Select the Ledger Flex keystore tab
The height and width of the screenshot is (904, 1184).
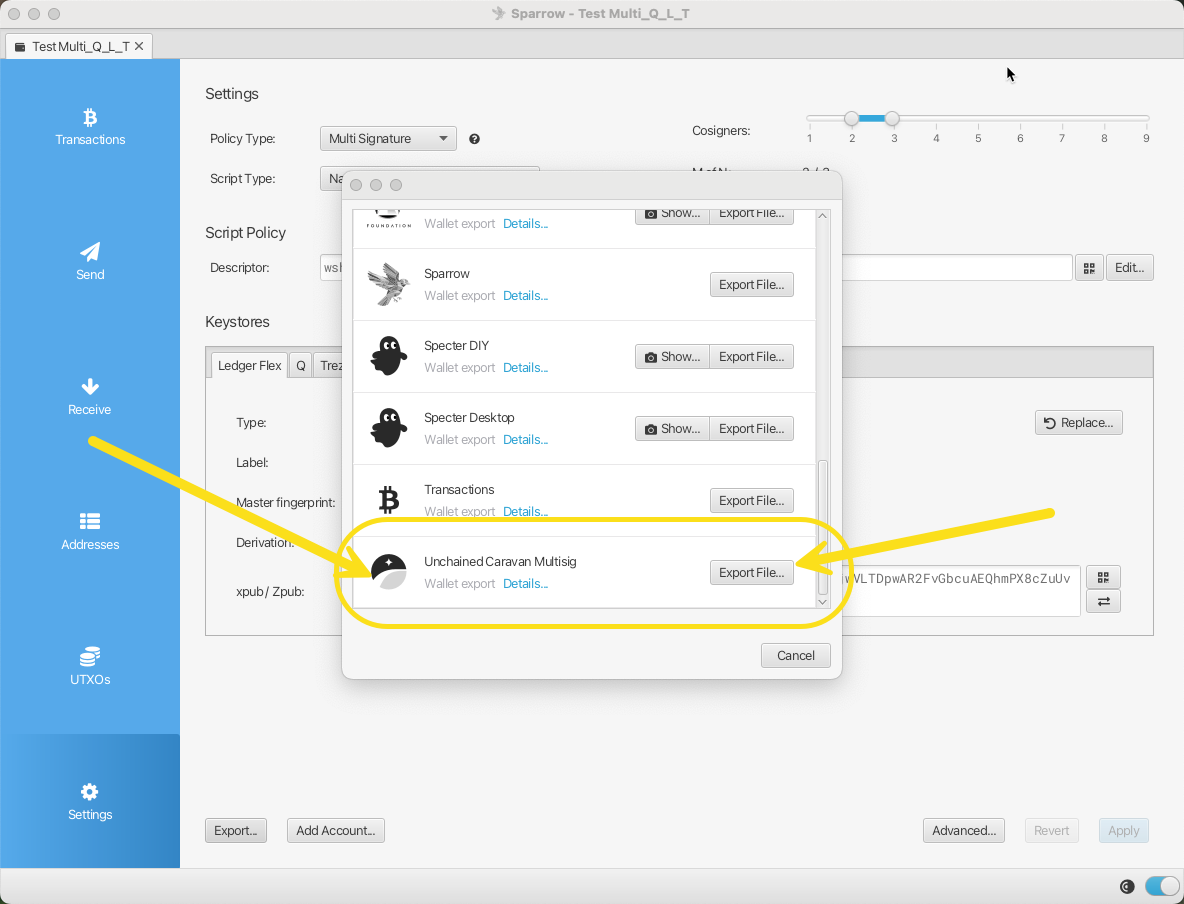(249, 366)
